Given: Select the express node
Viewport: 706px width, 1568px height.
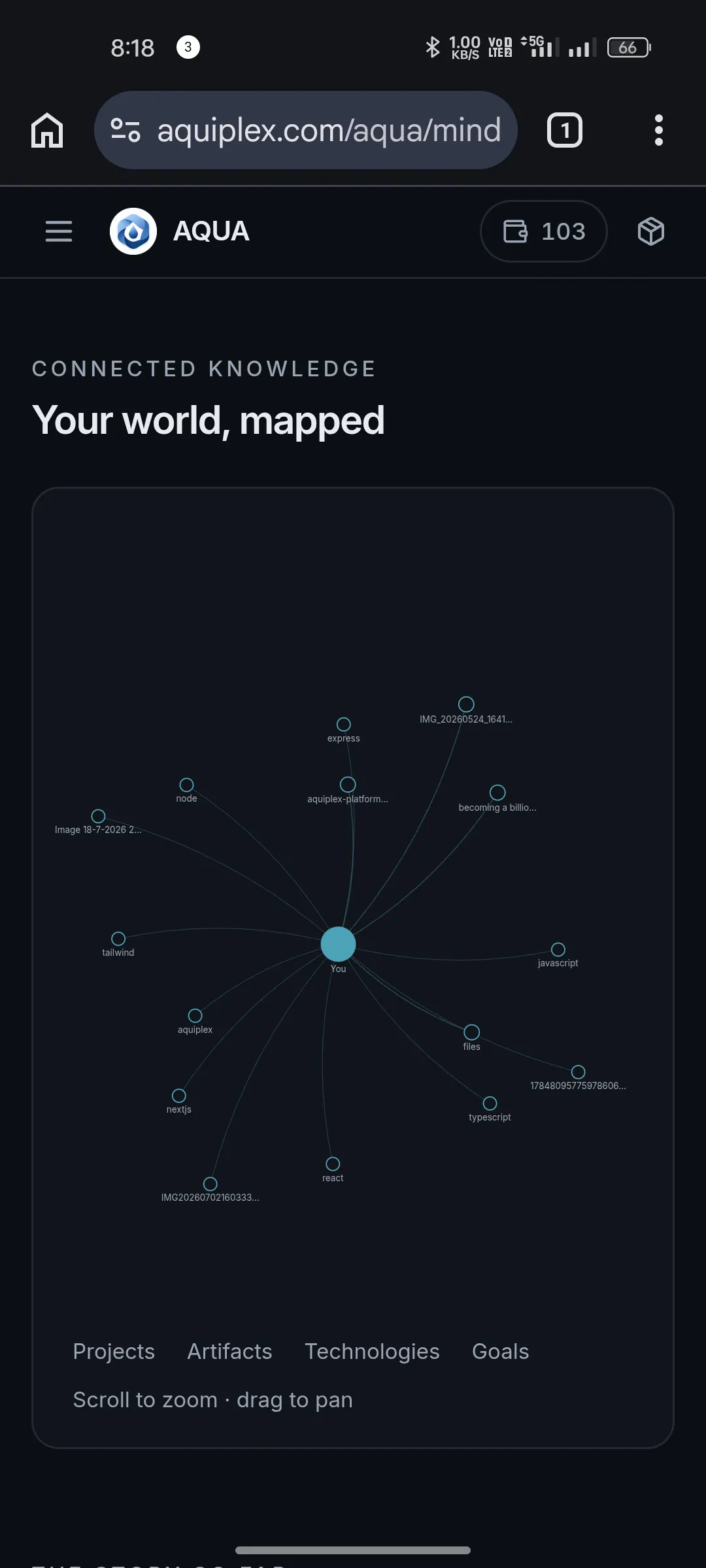Looking at the screenshot, I should (344, 724).
